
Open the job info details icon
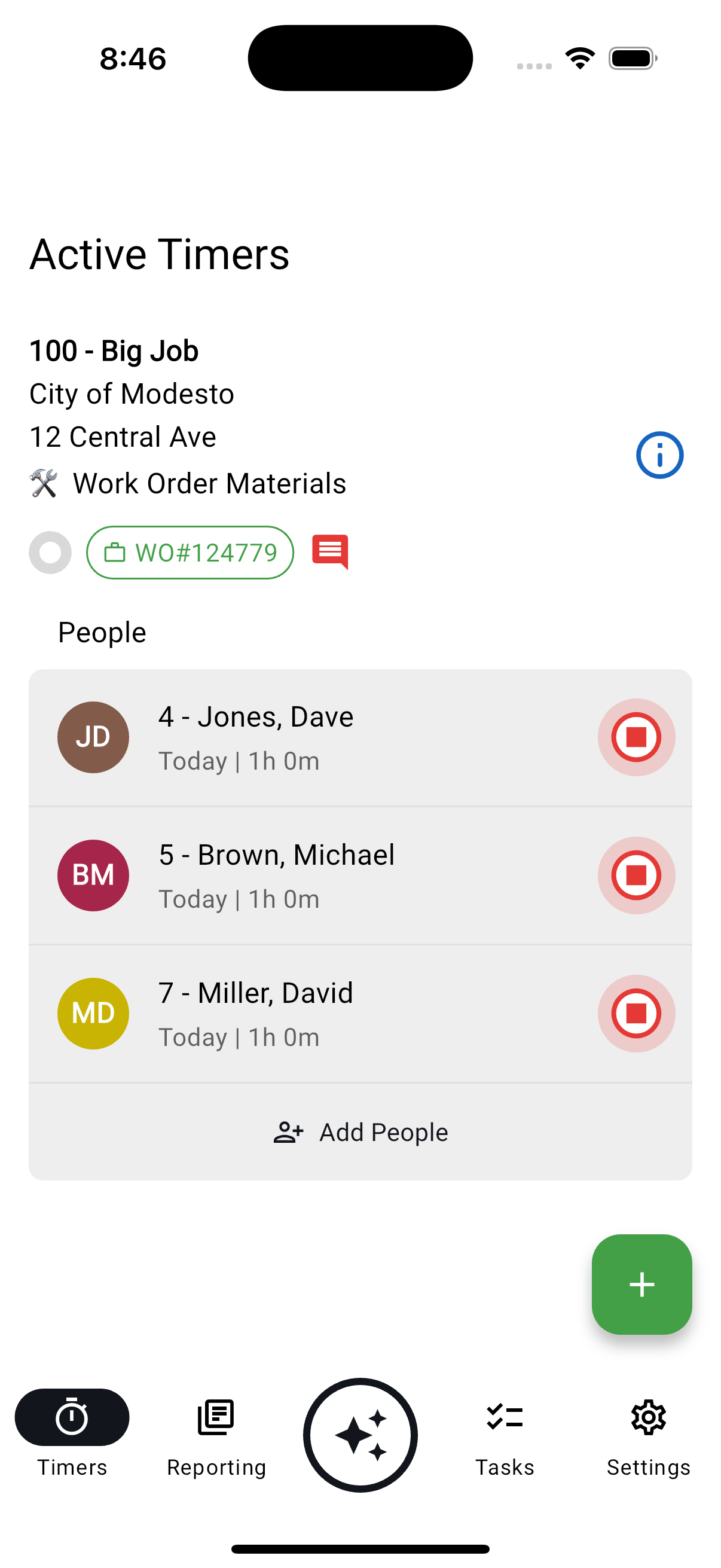(659, 454)
